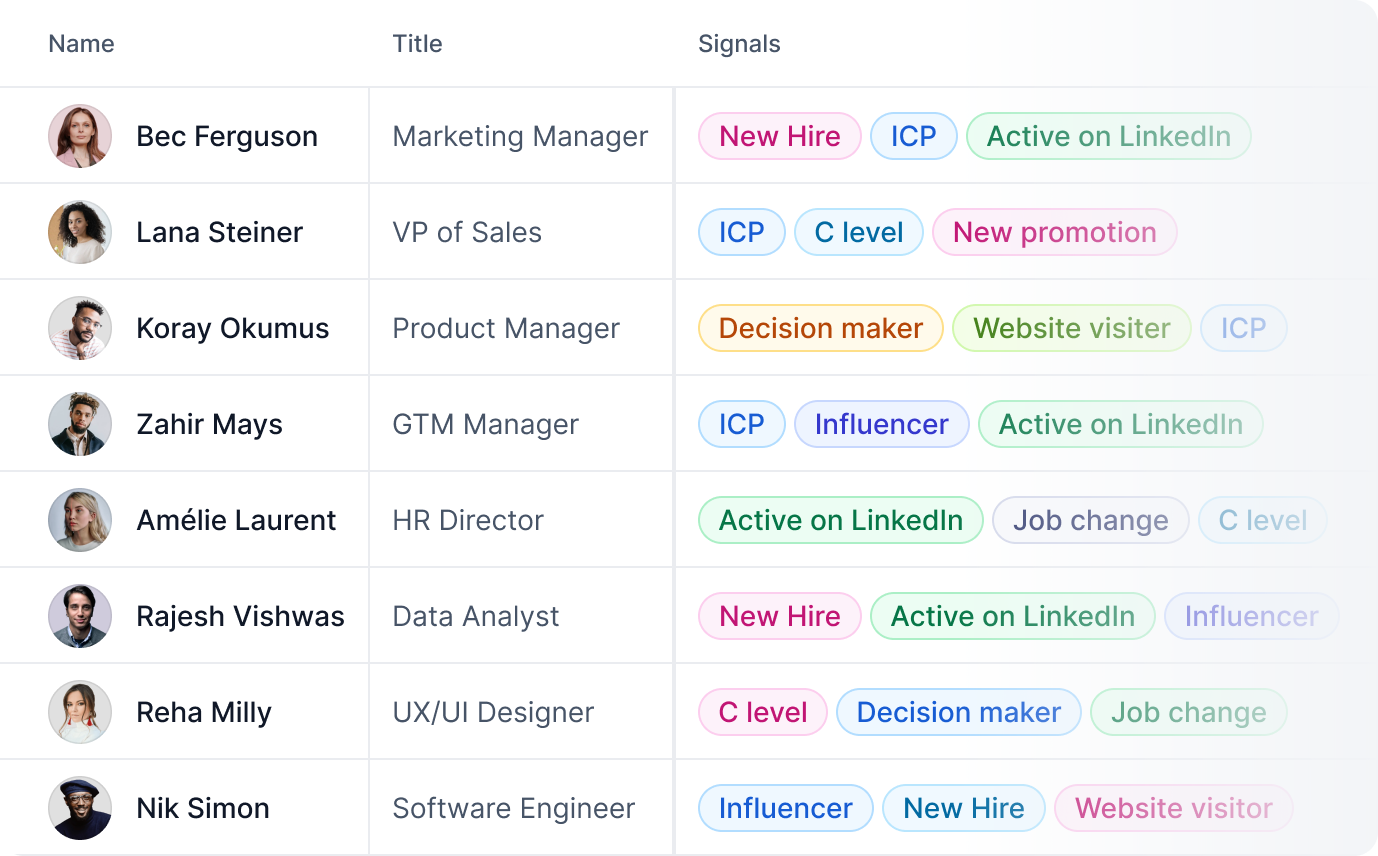The image size is (1378, 856).
Task: Click Bec Ferguson's profile photo
Action: 80,136
